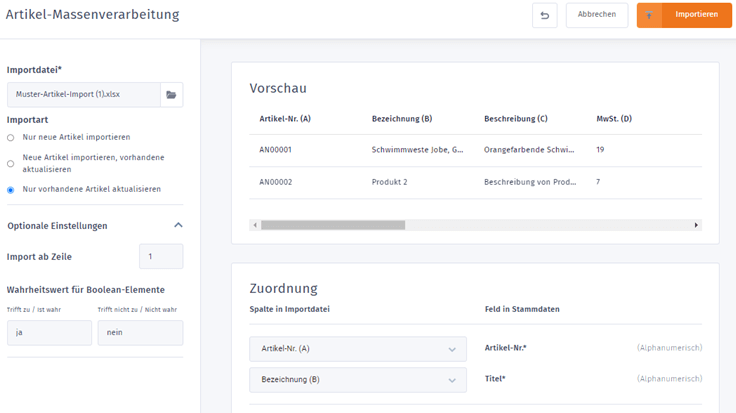This screenshot has width=736, height=413.
Task: Click the 'Beschreibung (C)' preview column header
Action: (x=516, y=119)
